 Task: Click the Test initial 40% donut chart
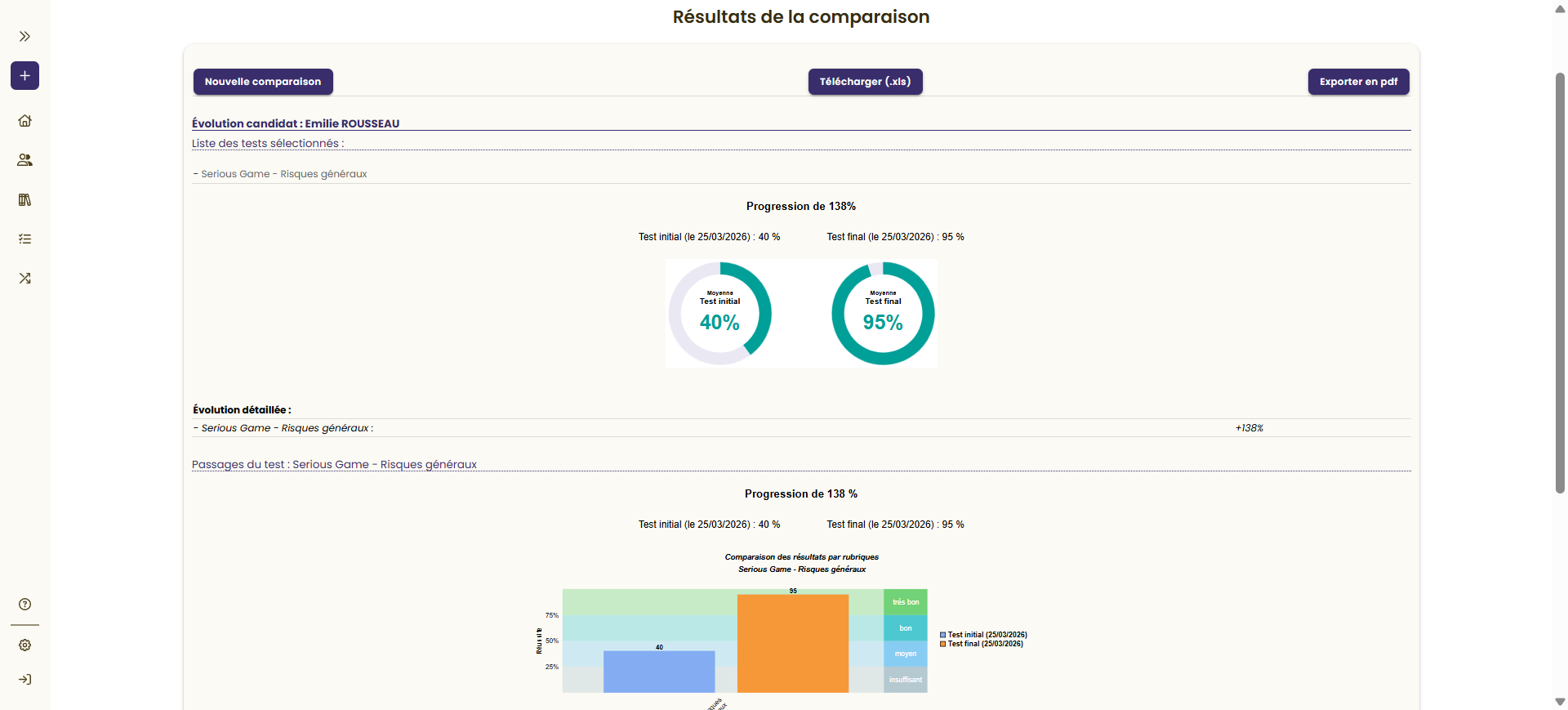click(x=719, y=314)
